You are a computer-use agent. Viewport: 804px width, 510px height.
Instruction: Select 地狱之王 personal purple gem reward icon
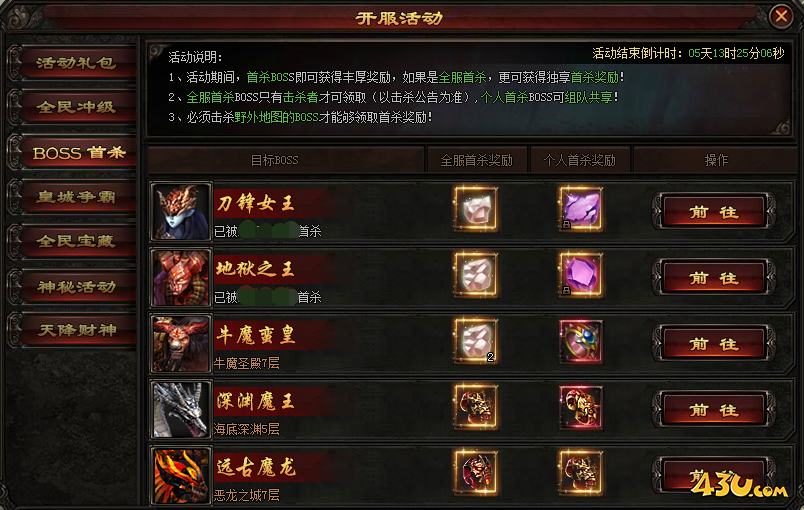tap(580, 275)
